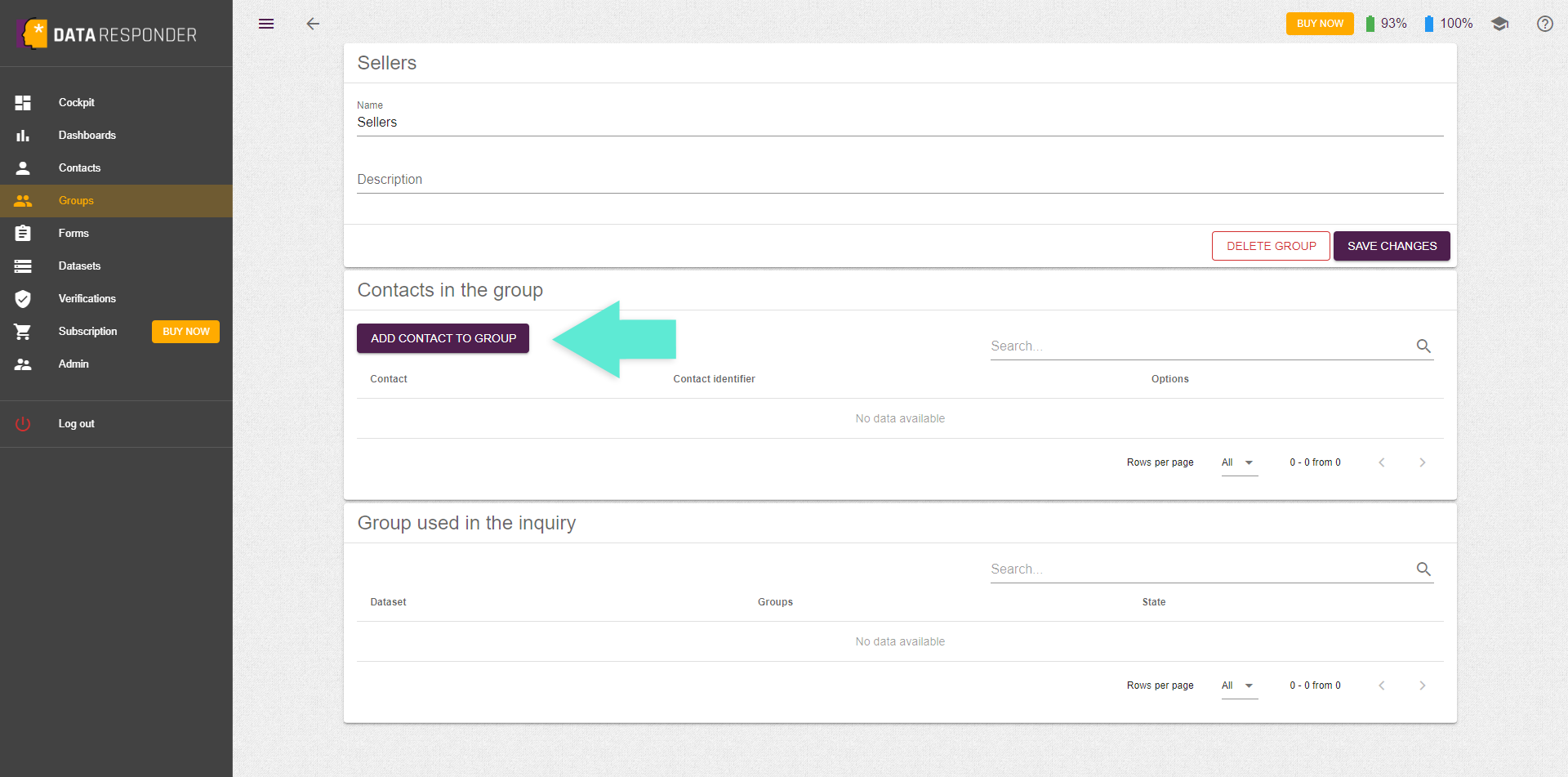Click the Data Responder logo
The width and height of the screenshot is (1568, 777).
(x=106, y=34)
